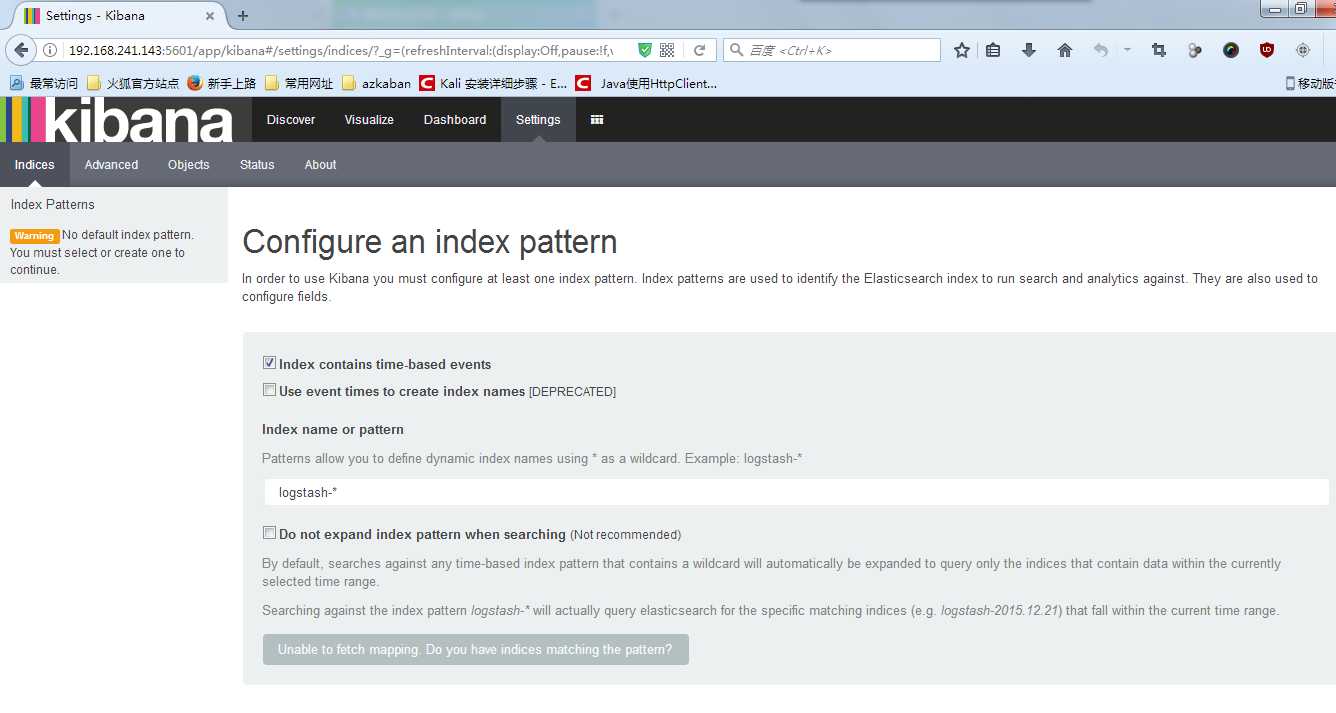Image resolution: width=1336 pixels, height=713 pixels.
Task: Open the Visualize tab
Action: pos(369,119)
